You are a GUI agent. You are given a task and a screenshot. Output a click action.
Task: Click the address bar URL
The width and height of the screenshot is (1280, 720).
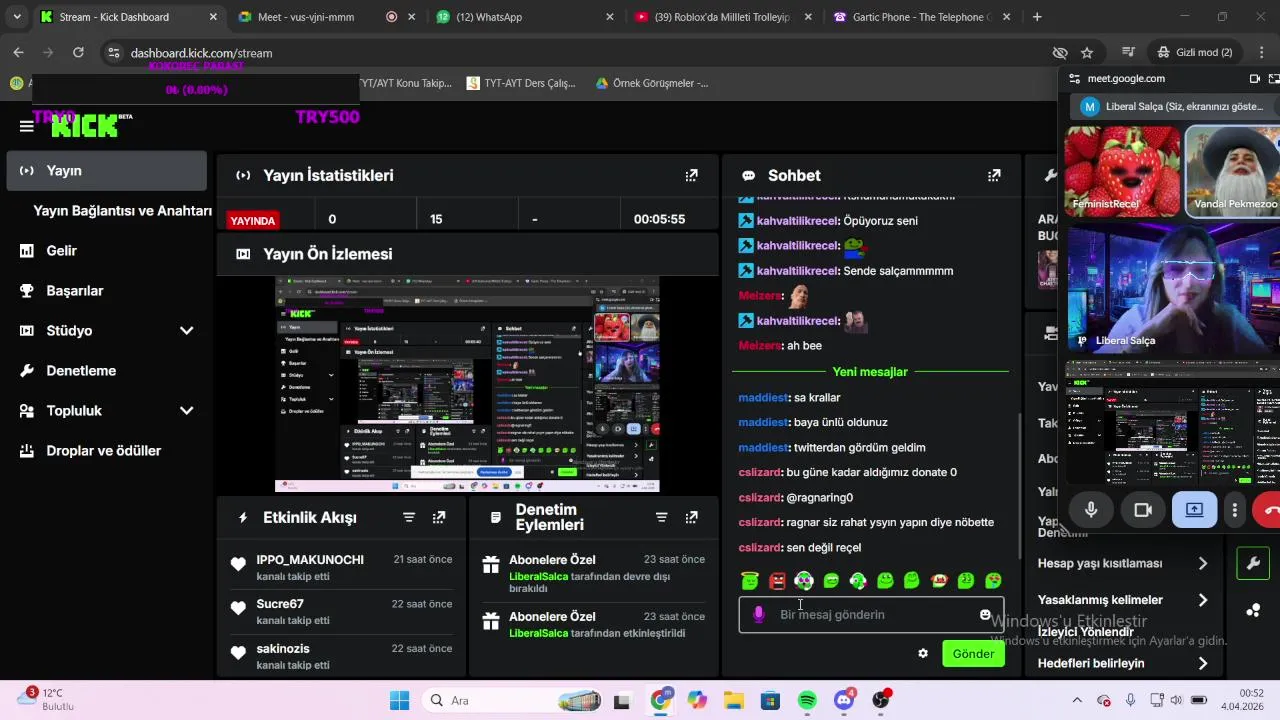coord(201,53)
